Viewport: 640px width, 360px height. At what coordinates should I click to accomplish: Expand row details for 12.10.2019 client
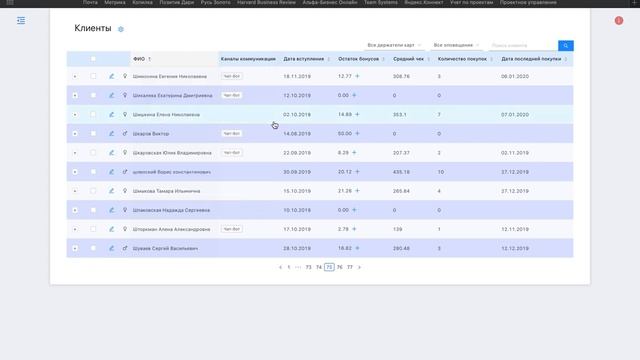tap(75, 95)
